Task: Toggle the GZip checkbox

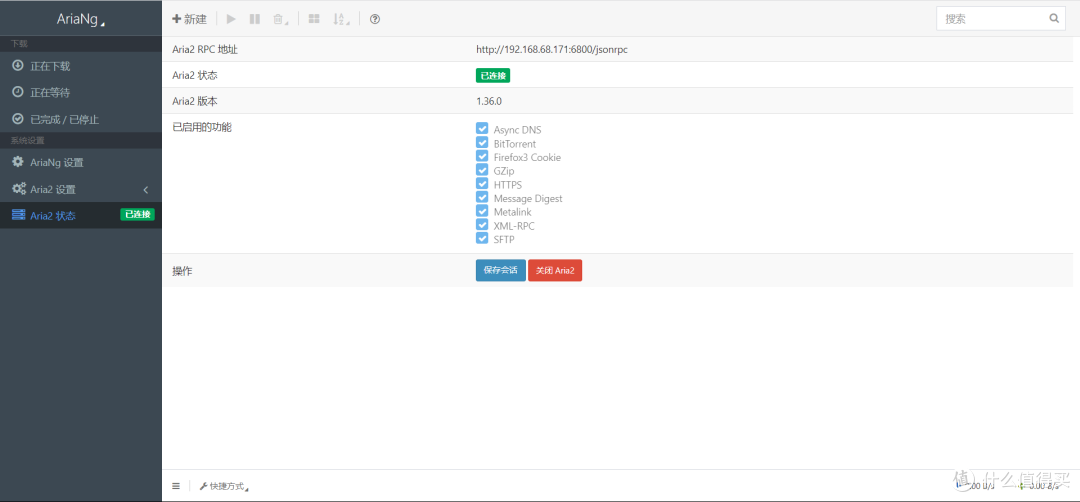Action: click(482, 170)
